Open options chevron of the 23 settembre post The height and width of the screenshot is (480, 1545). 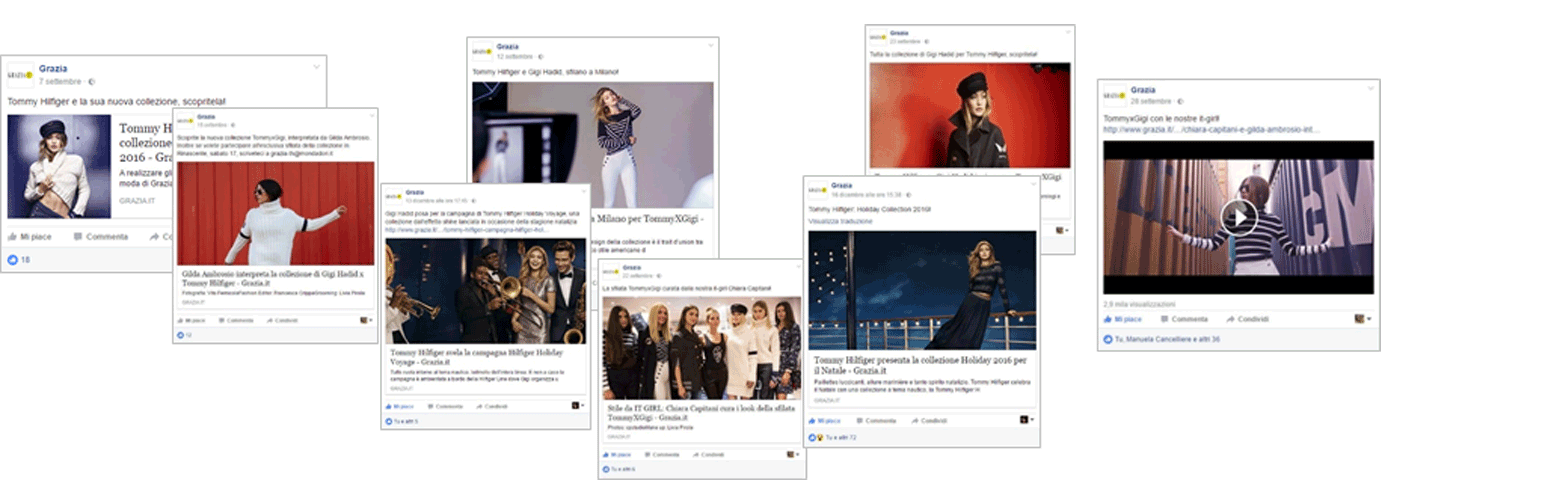[1066, 33]
